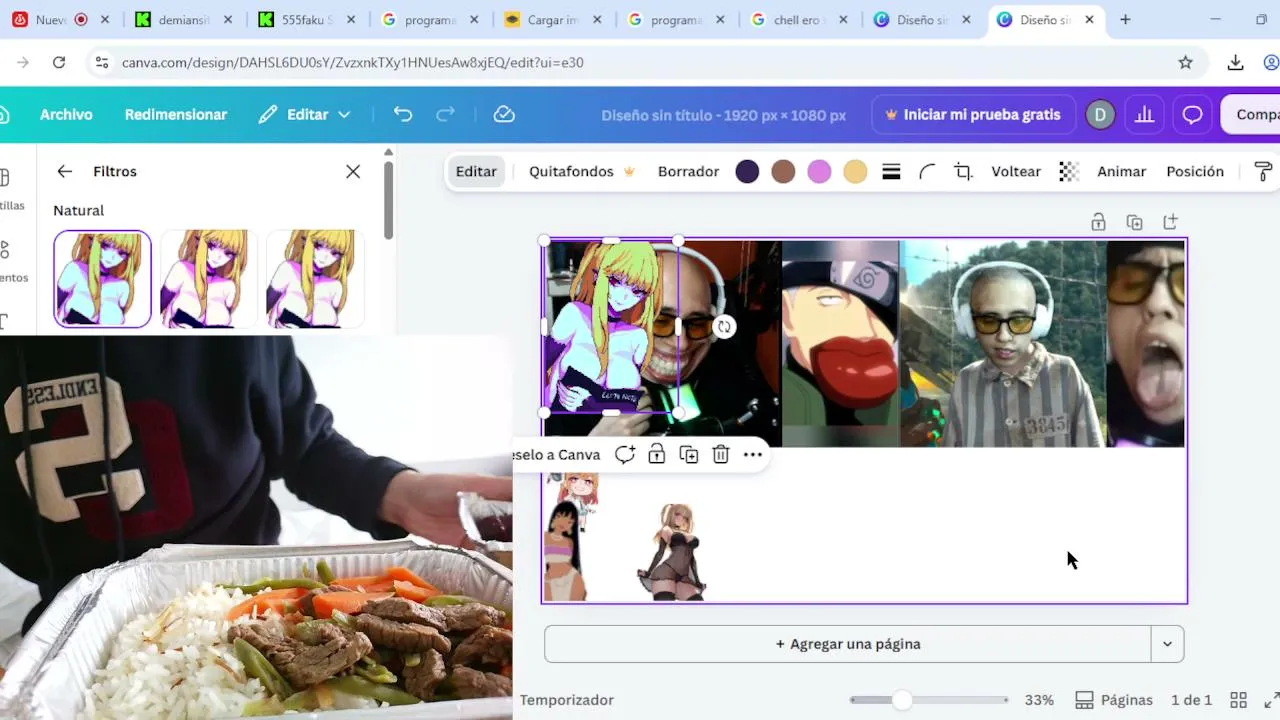Open the Voltear flip options
Viewport: 1280px width, 720px height.
click(1016, 172)
